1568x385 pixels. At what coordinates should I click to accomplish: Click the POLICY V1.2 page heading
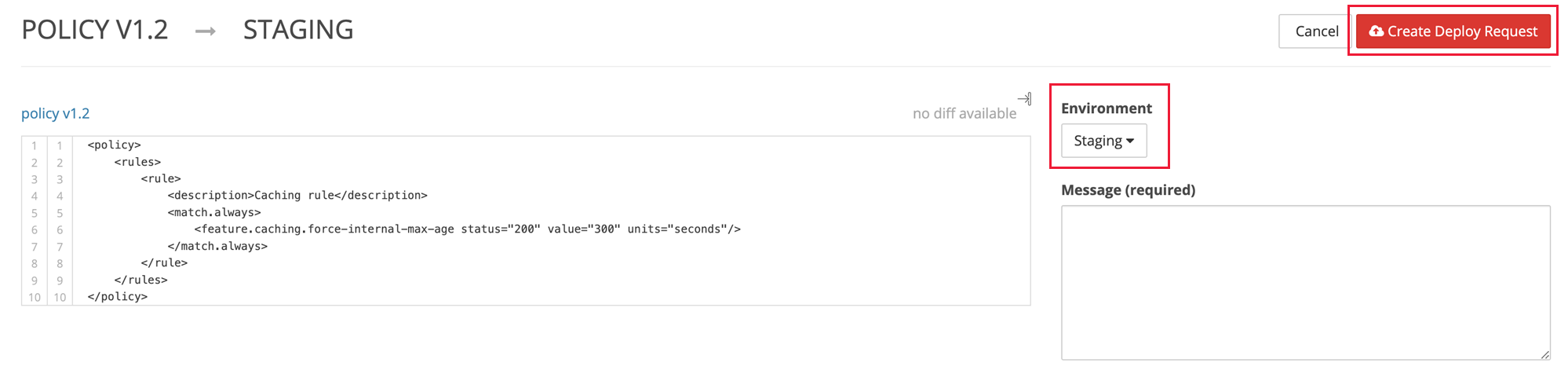coord(95,30)
